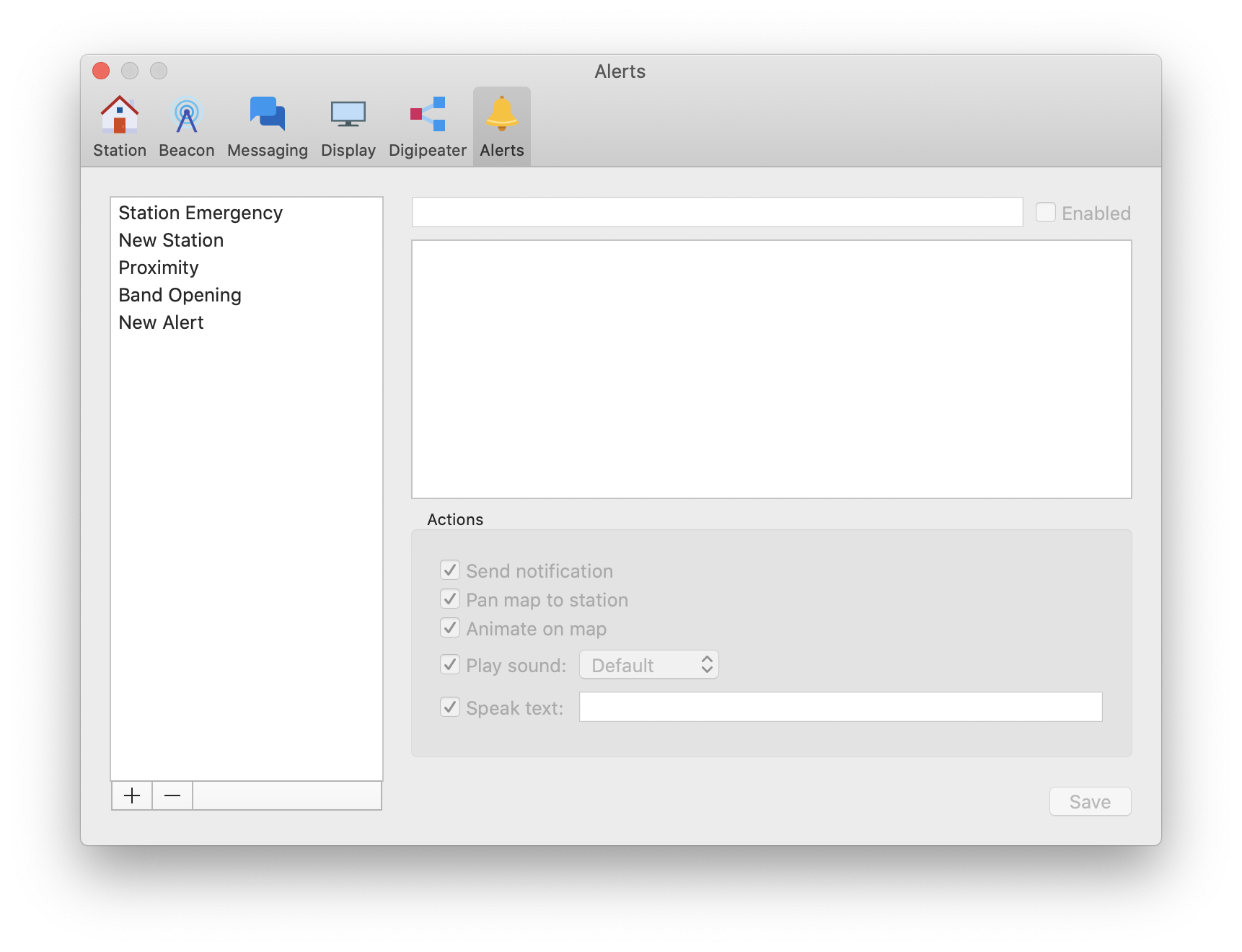This screenshot has height=952, width=1242.
Task: Toggle the Enabled checkbox
Action: (x=1046, y=213)
